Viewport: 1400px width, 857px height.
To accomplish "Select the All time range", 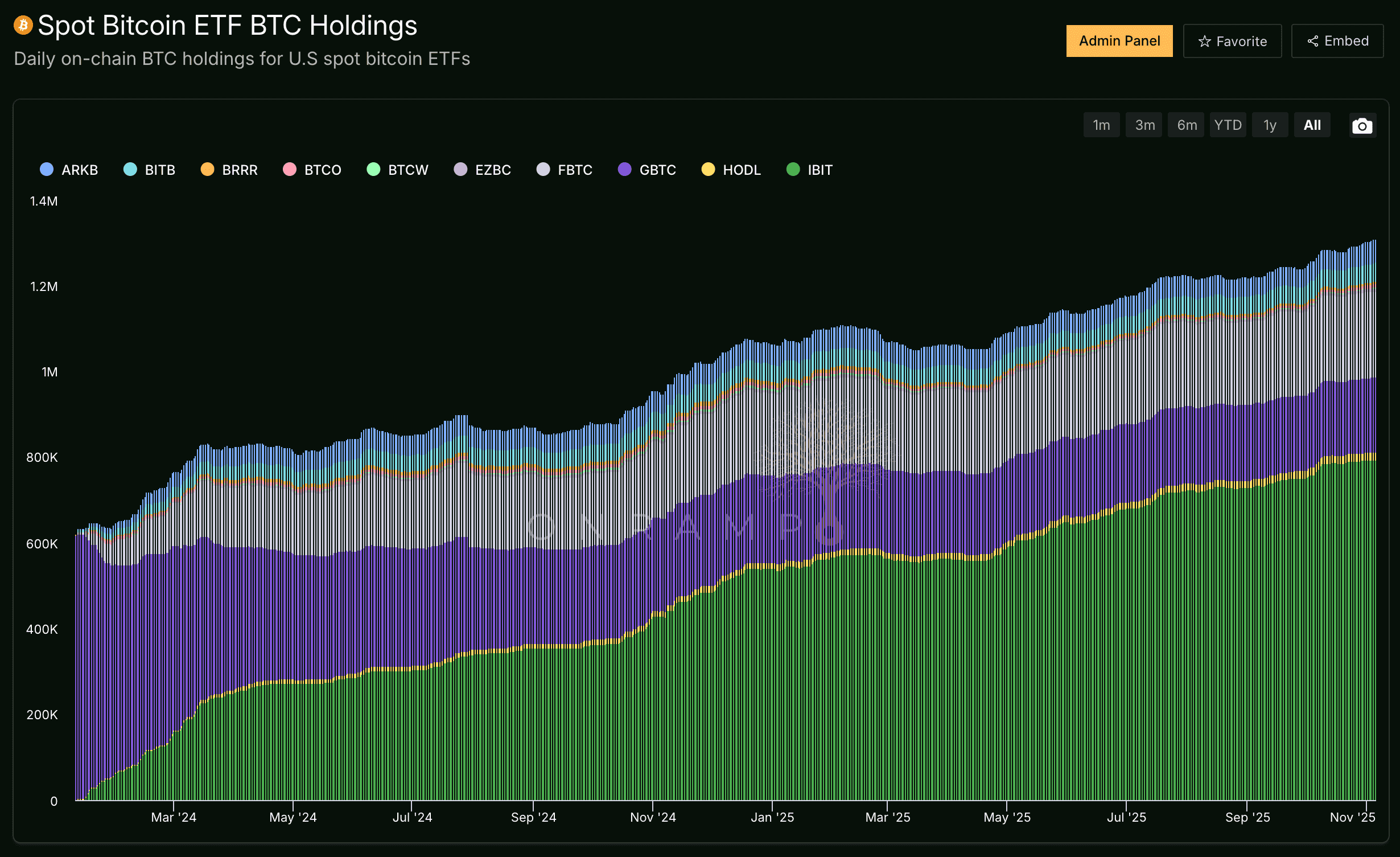I will pyautogui.click(x=1312, y=125).
